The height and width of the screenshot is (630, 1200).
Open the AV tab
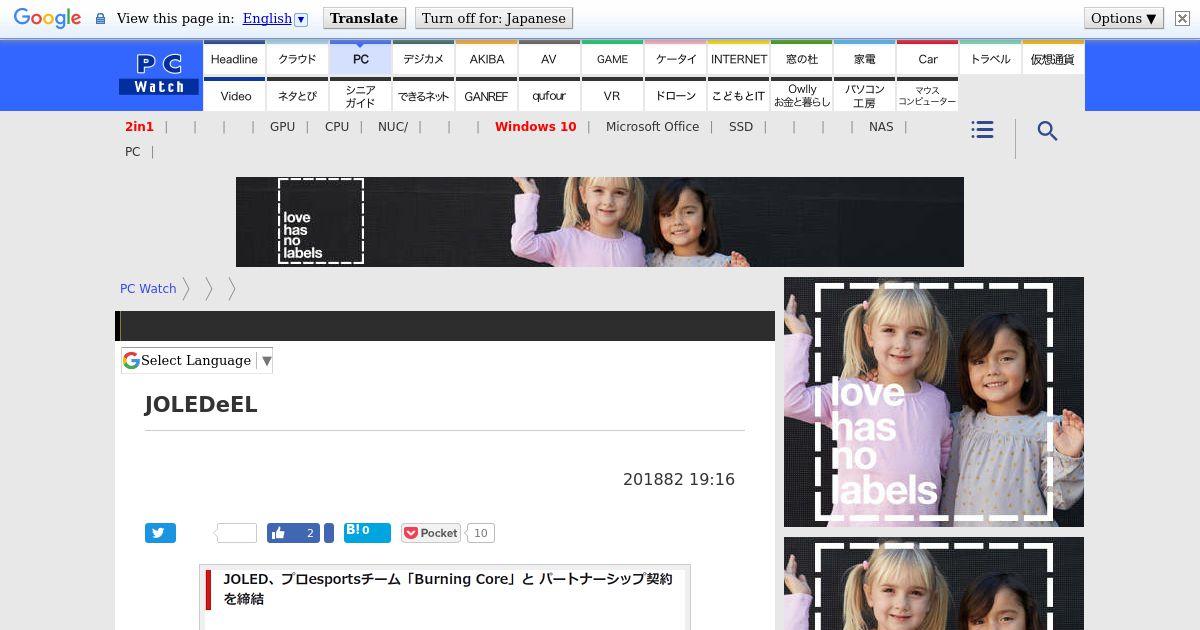(x=549, y=58)
